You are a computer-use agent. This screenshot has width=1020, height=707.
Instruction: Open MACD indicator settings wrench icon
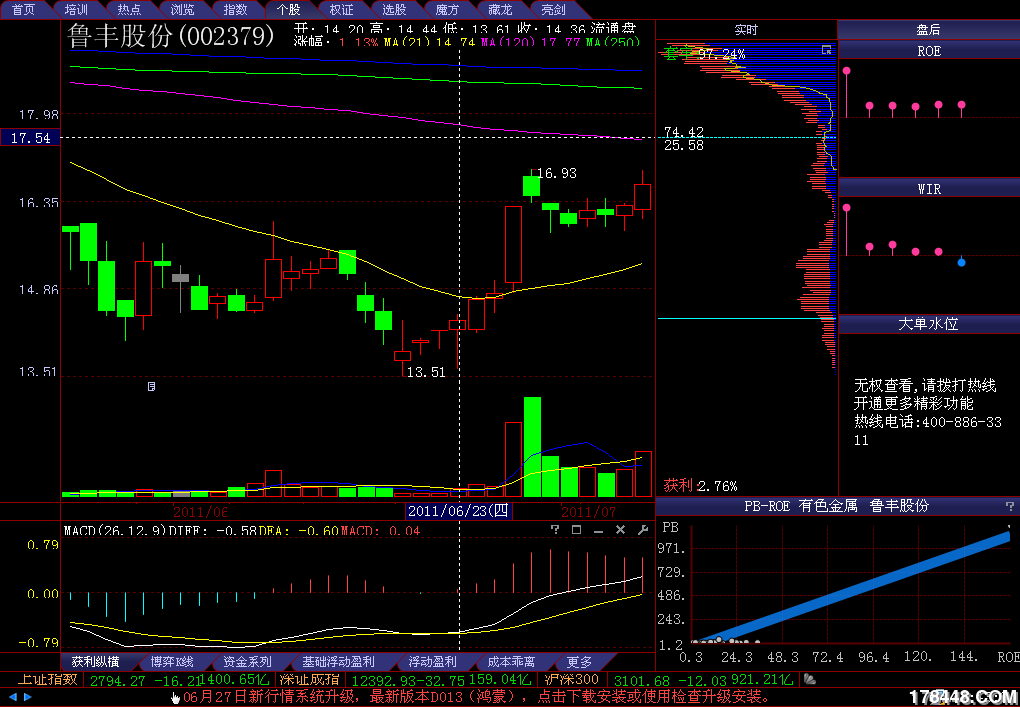point(641,530)
